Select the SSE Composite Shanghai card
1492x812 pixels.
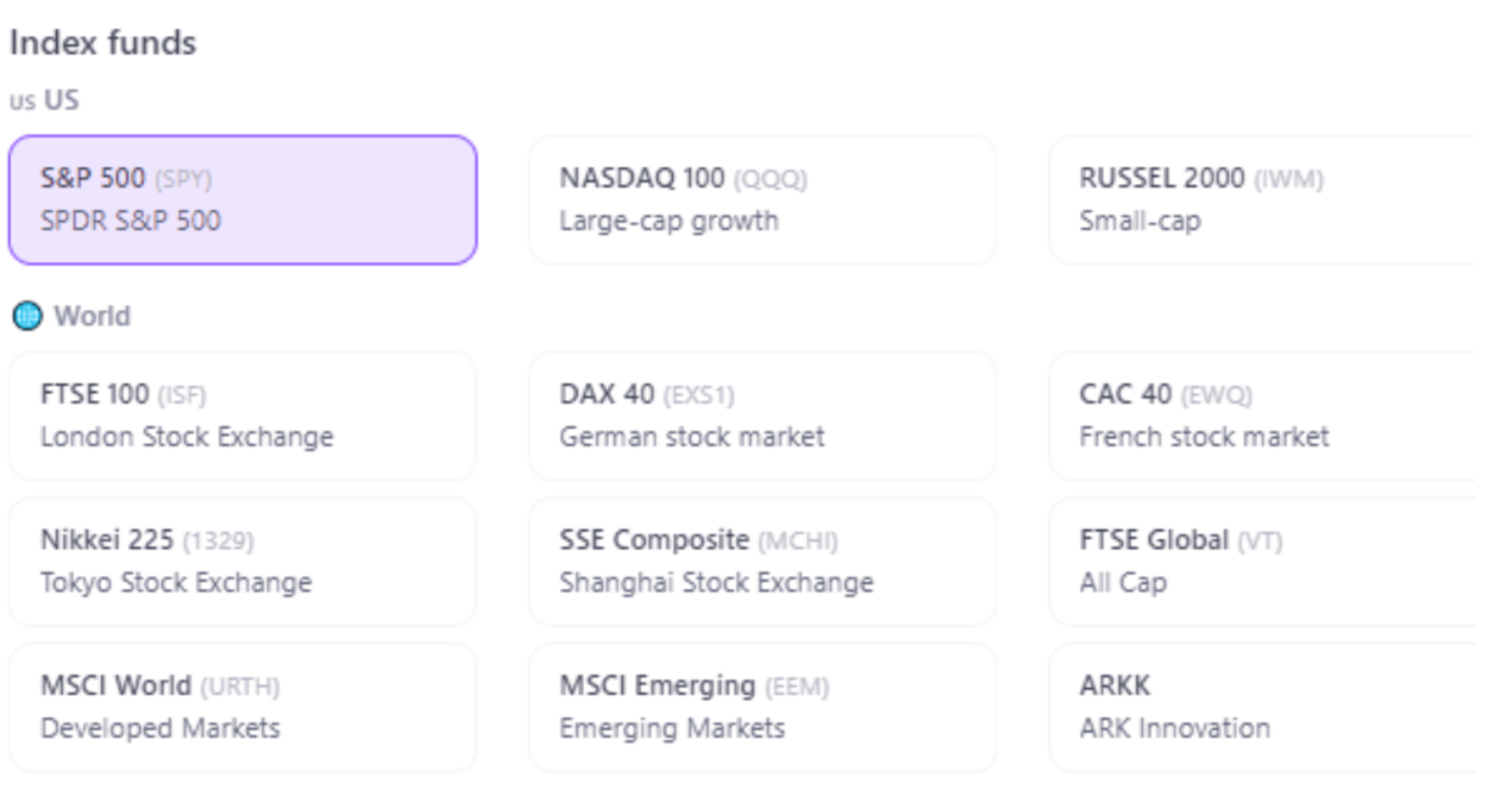[762, 562]
